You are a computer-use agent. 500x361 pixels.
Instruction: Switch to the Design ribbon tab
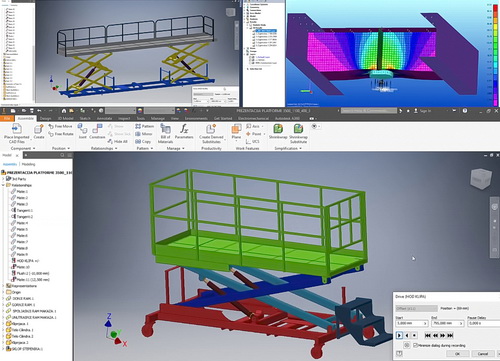45,118
